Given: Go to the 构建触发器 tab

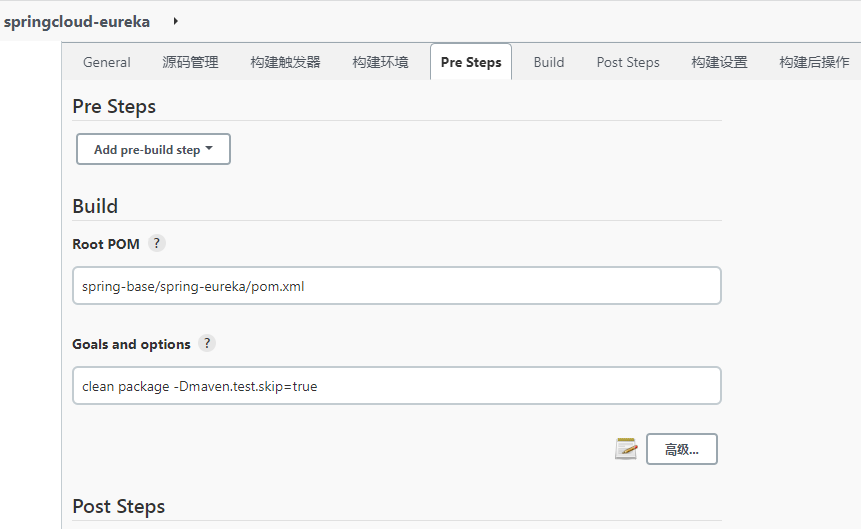Looking at the screenshot, I should point(286,62).
